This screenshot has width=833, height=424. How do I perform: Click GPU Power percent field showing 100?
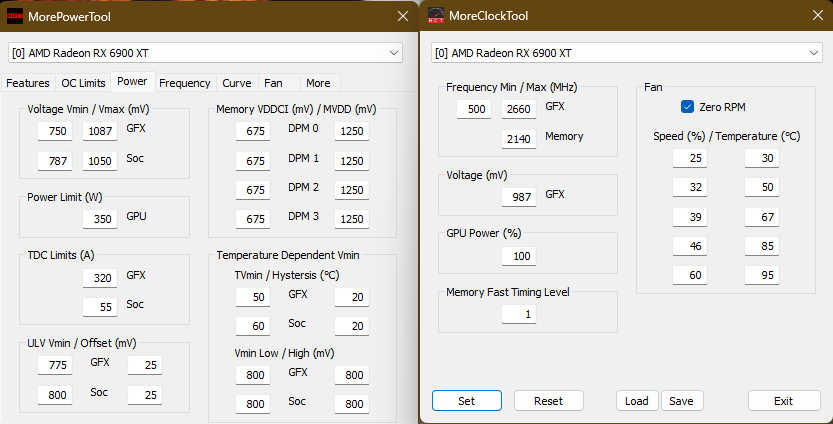(519, 256)
